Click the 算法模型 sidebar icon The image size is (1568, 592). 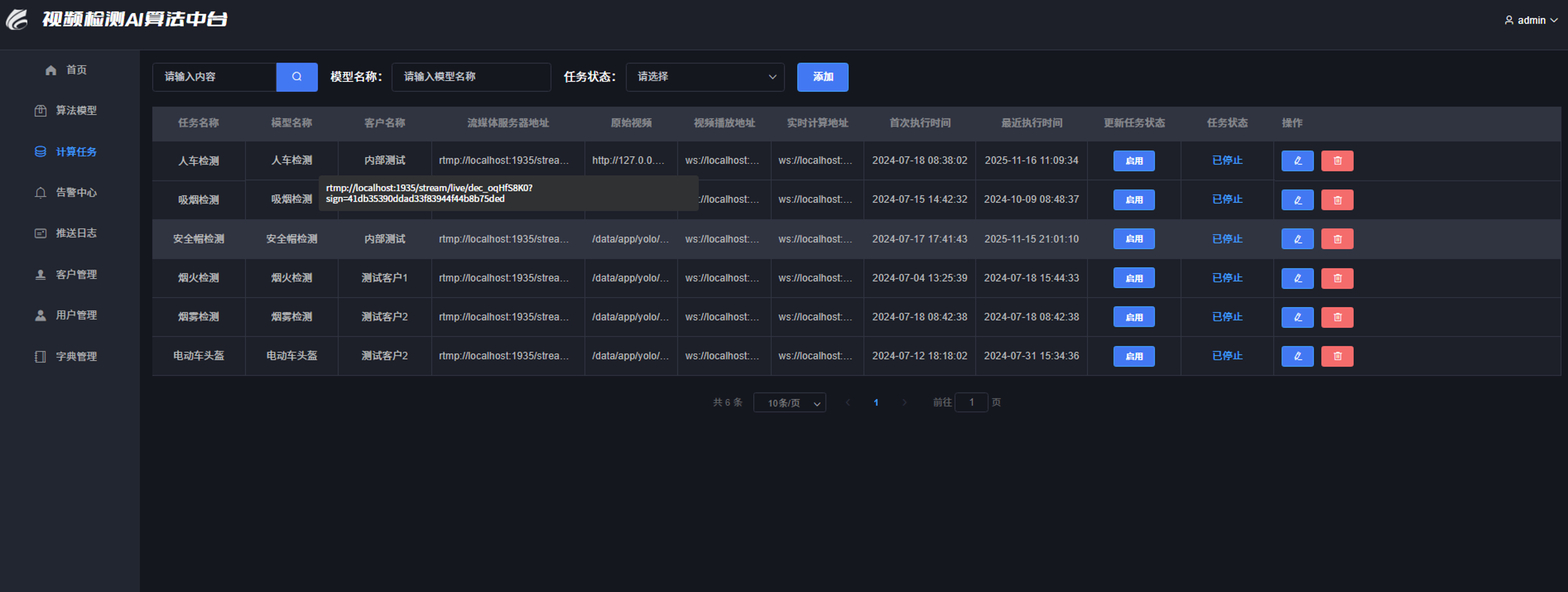pyautogui.click(x=40, y=110)
